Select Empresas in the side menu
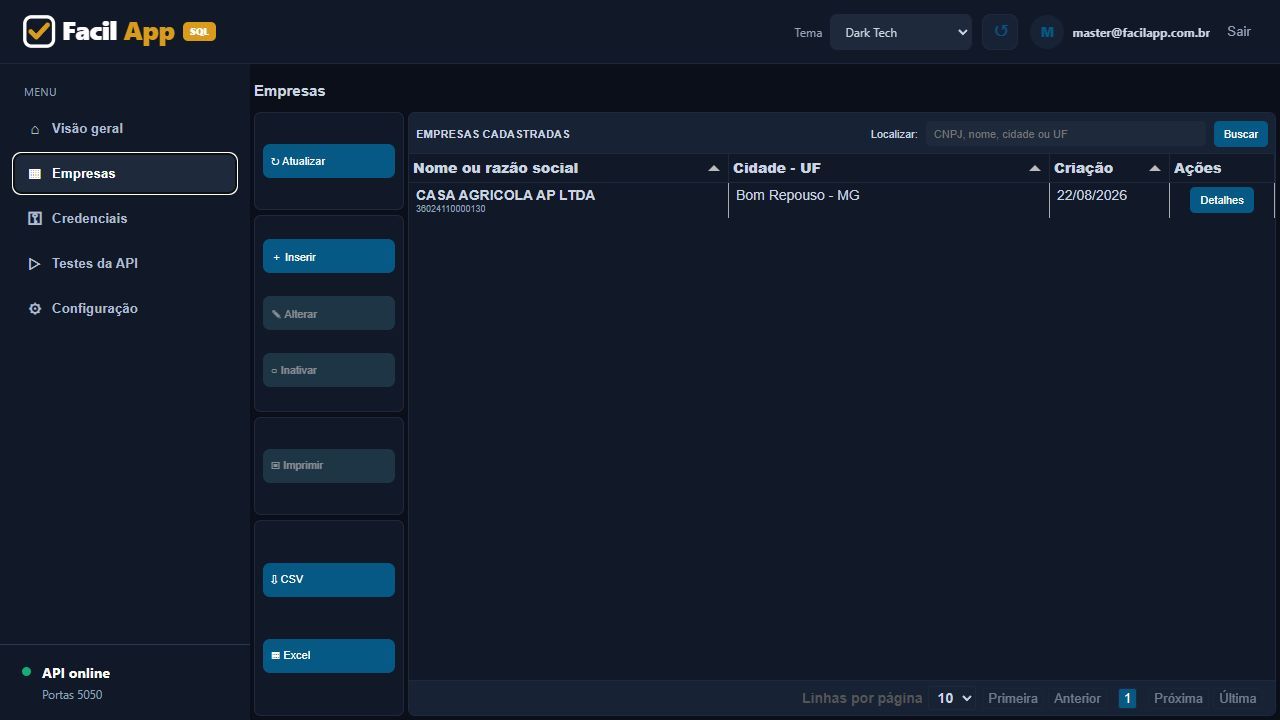Viewport: 1280px width, 720px height. 125,174
